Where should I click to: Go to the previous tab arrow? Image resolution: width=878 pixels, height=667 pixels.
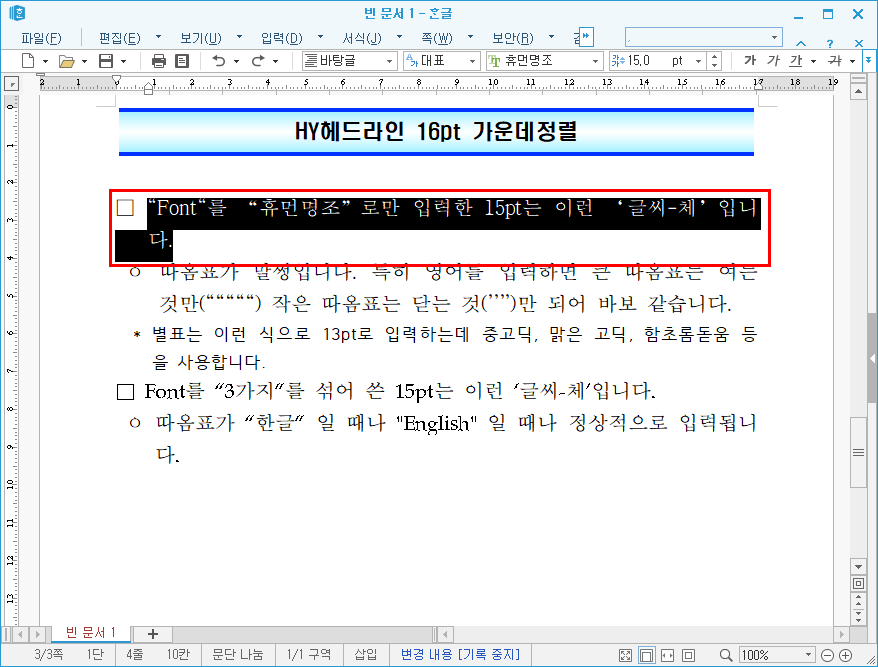[x=21, y=635]
